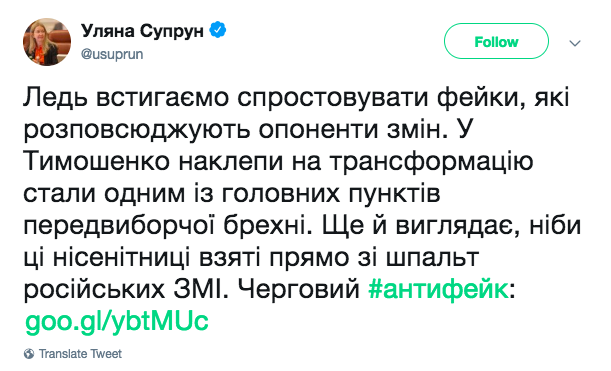The height and width of the screenshot is (371, 611).
Task: Click the globe icon beside Translate Tweet
Action: [x=29, y=354]
